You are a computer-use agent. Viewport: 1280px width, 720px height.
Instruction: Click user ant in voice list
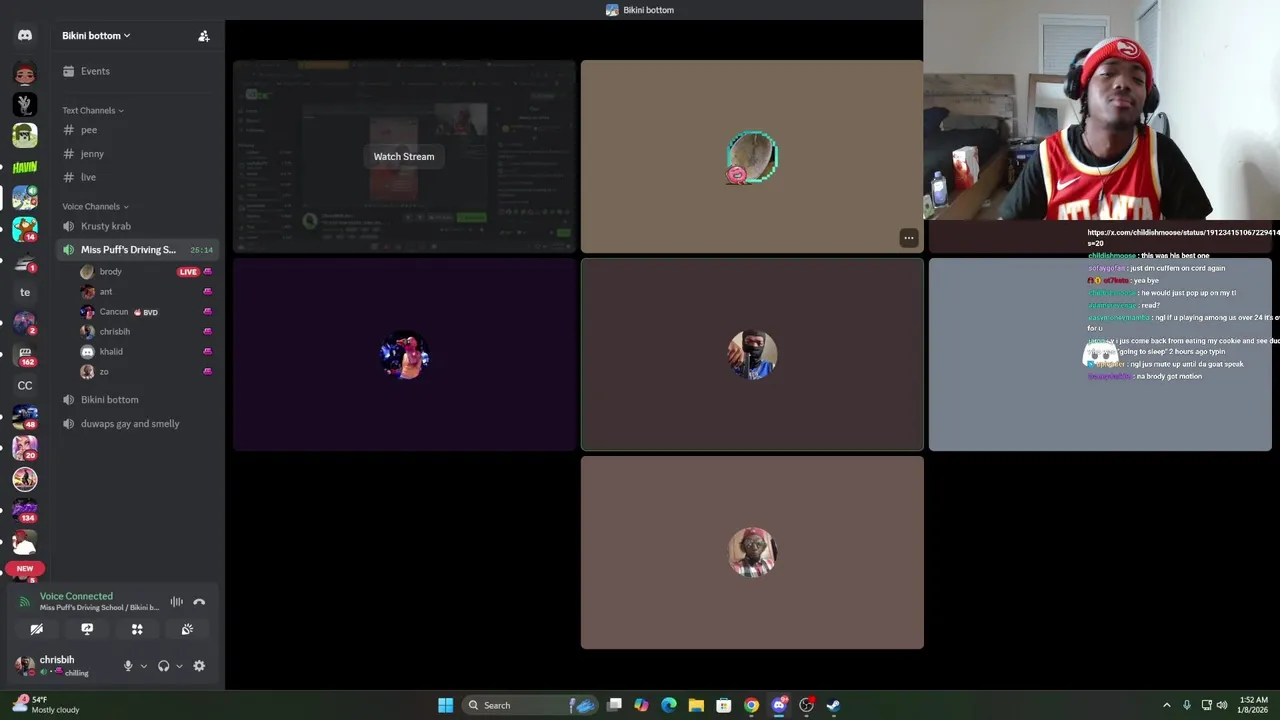point(105,292)
